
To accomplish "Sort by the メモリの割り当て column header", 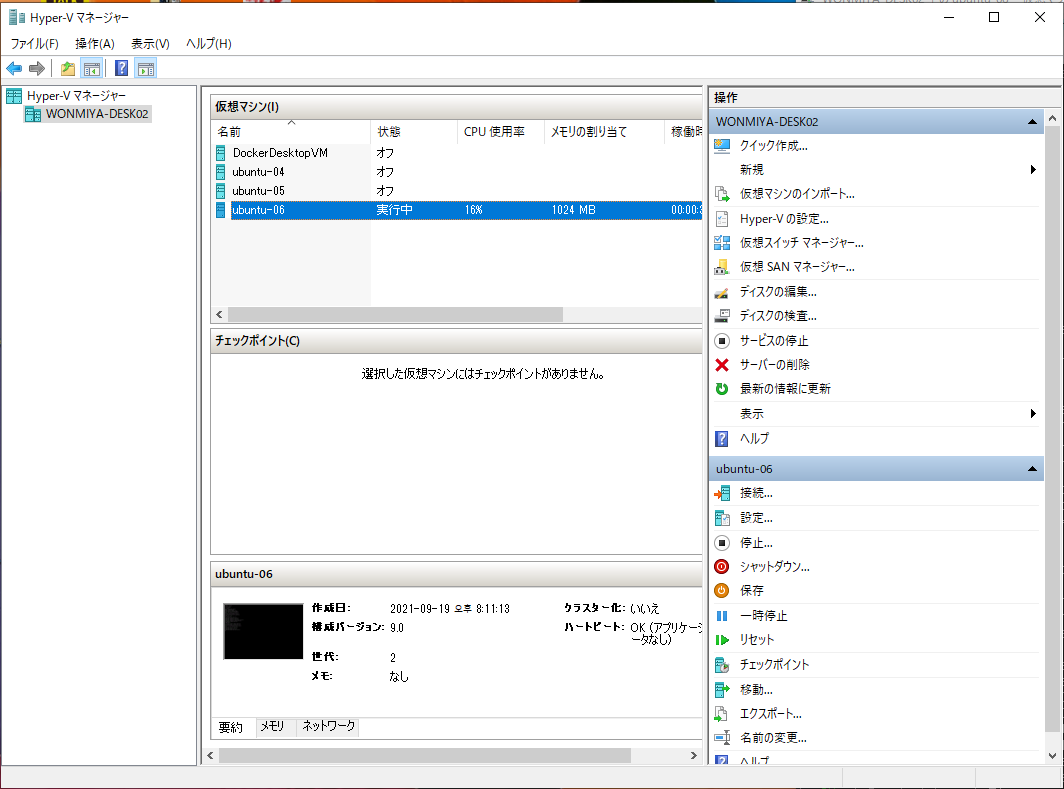I will coord(603,132).
